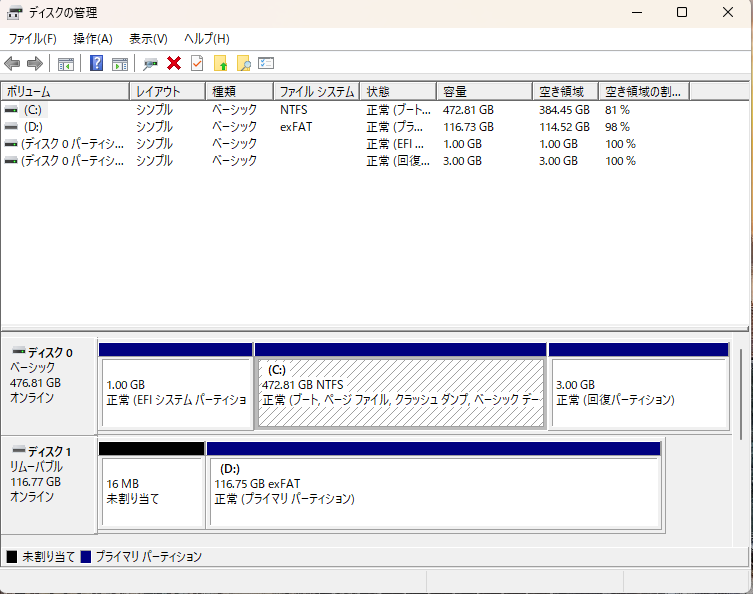Click the black 未割り当て legend swatch
Viewport: 753px width, 594px height.
(x=12, y=557)
